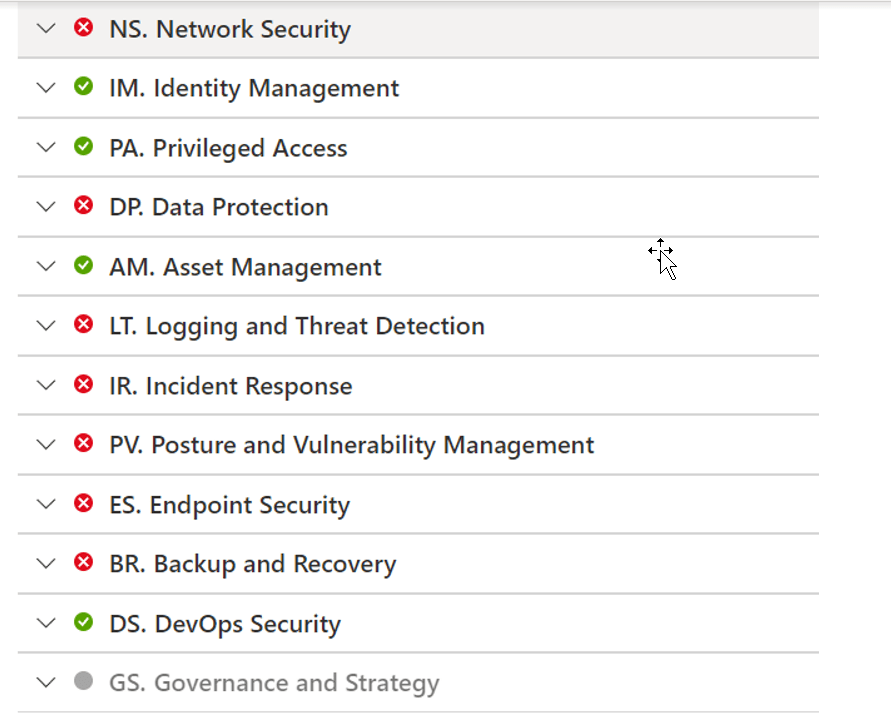The width and height of the screenshot is (891, 723).
Task: Open the ES. Endpoint Security label
Action: [229, 505]
